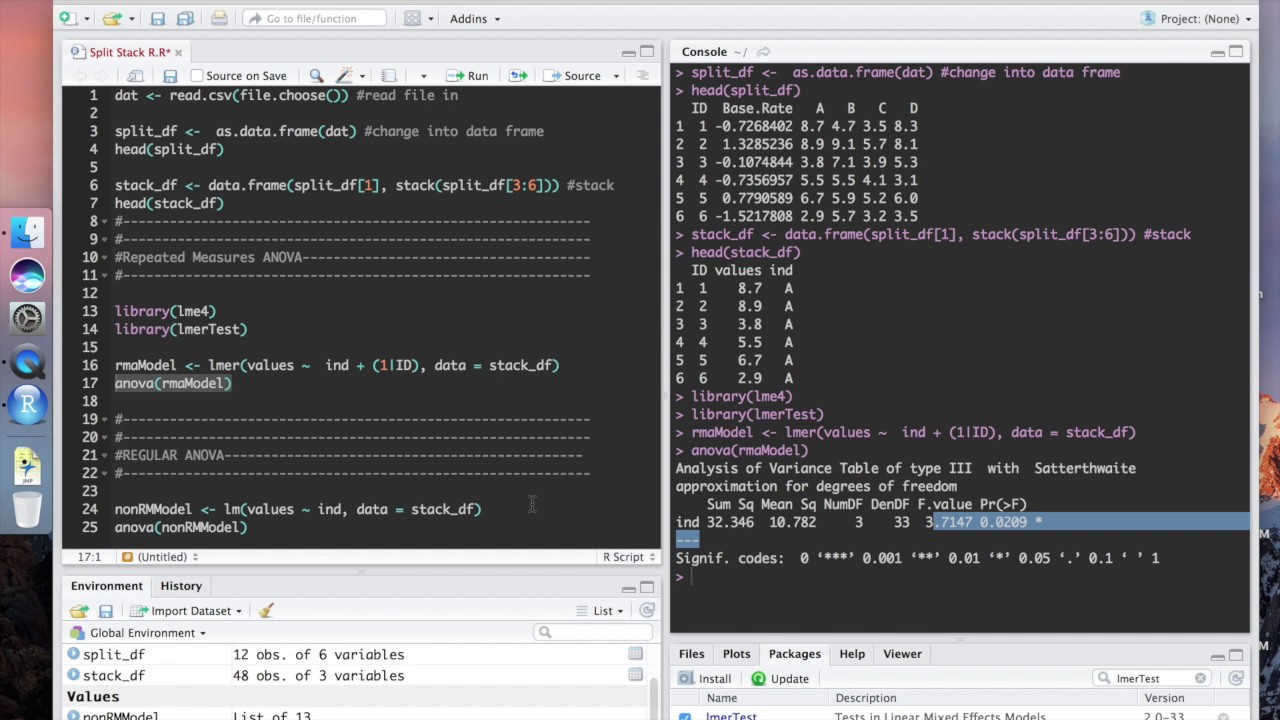Click Show in New Window editor icon
This screenshot has width=1280, height=720.
135,76
